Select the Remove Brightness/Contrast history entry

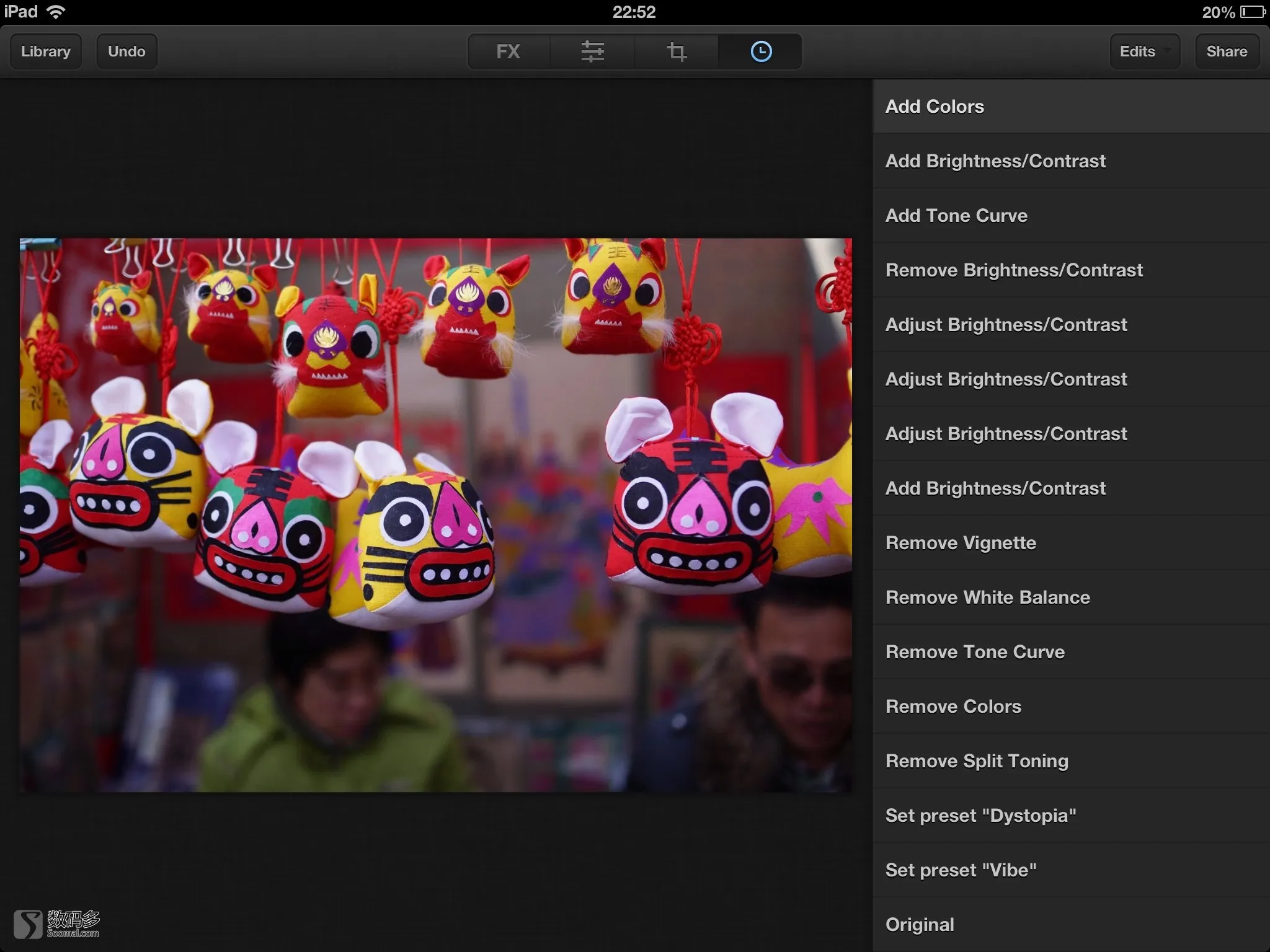tap(1072, 270)
